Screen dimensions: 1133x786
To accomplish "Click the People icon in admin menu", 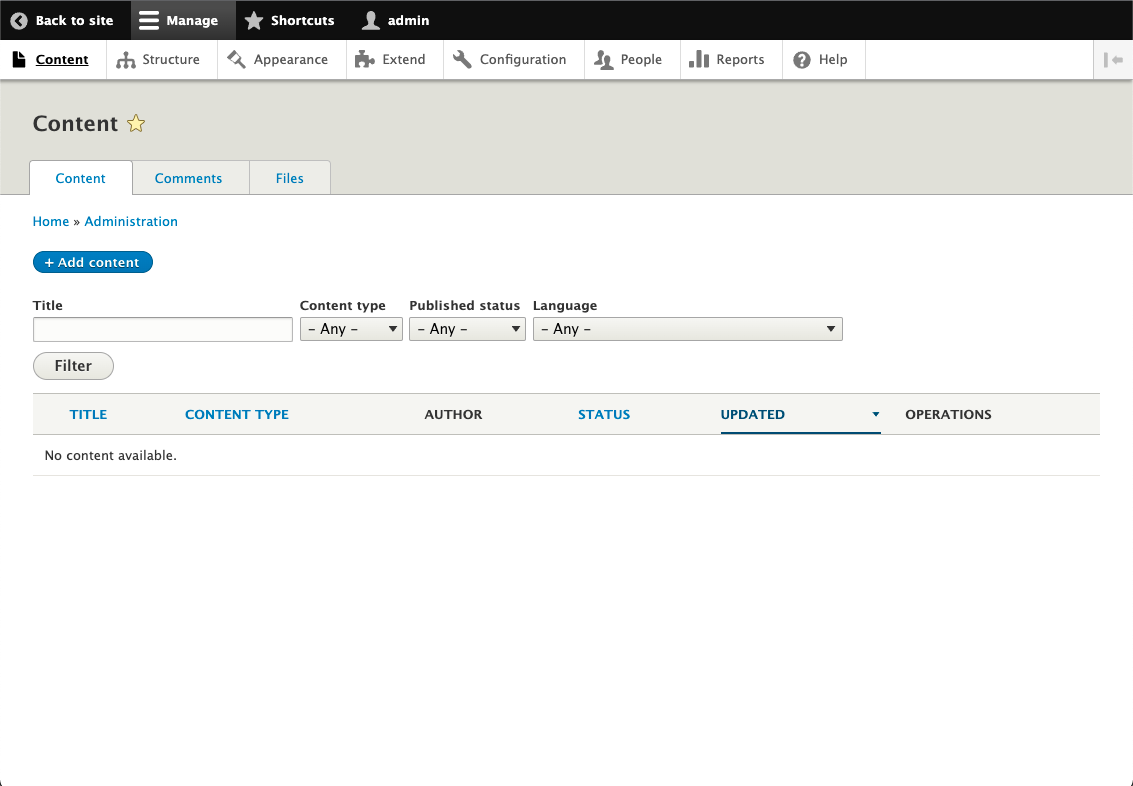I will (603, 59).
